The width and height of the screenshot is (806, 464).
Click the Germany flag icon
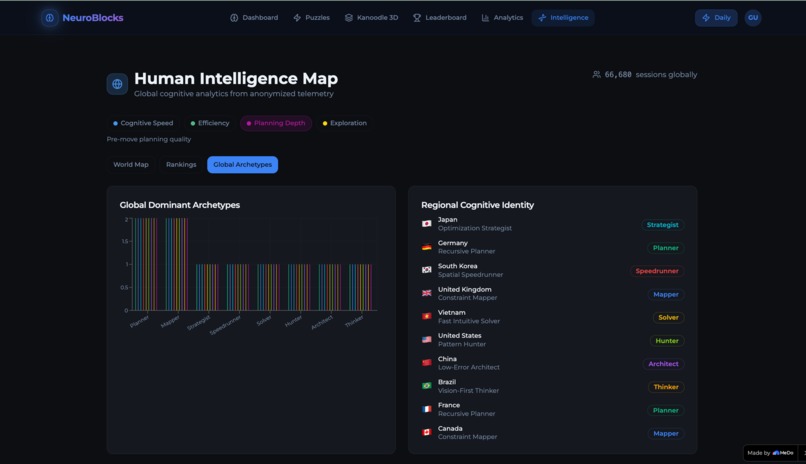pos(427,247)
